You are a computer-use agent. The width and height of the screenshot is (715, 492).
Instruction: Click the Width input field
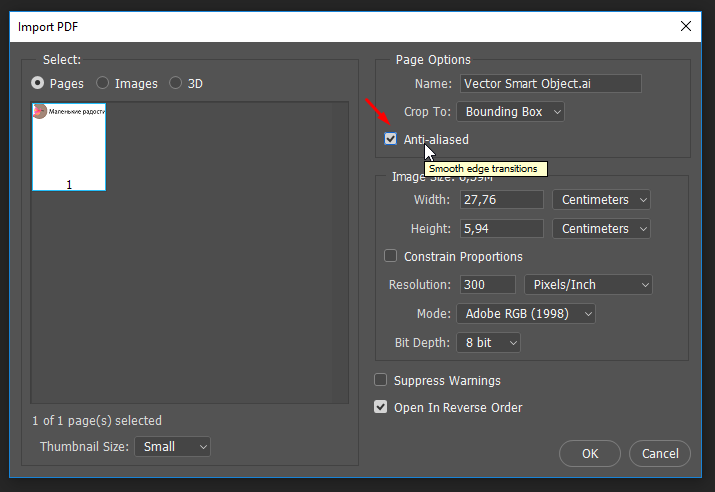click(501, 200)
